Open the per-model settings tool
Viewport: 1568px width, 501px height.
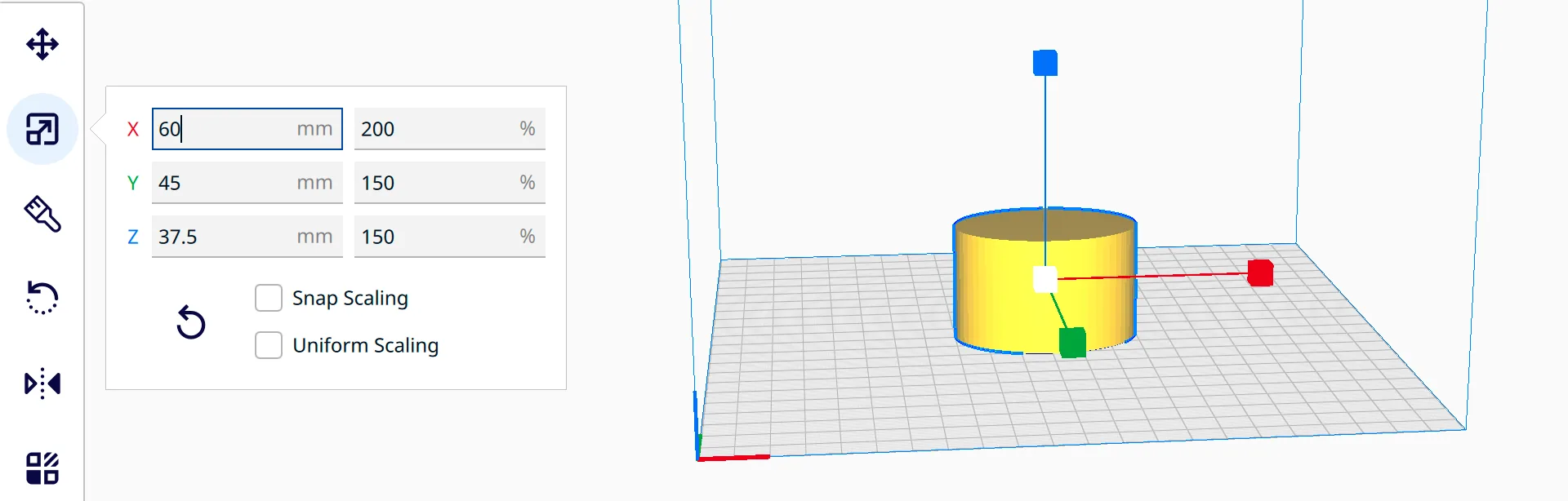pyautogui.click(x=42, y=468)
